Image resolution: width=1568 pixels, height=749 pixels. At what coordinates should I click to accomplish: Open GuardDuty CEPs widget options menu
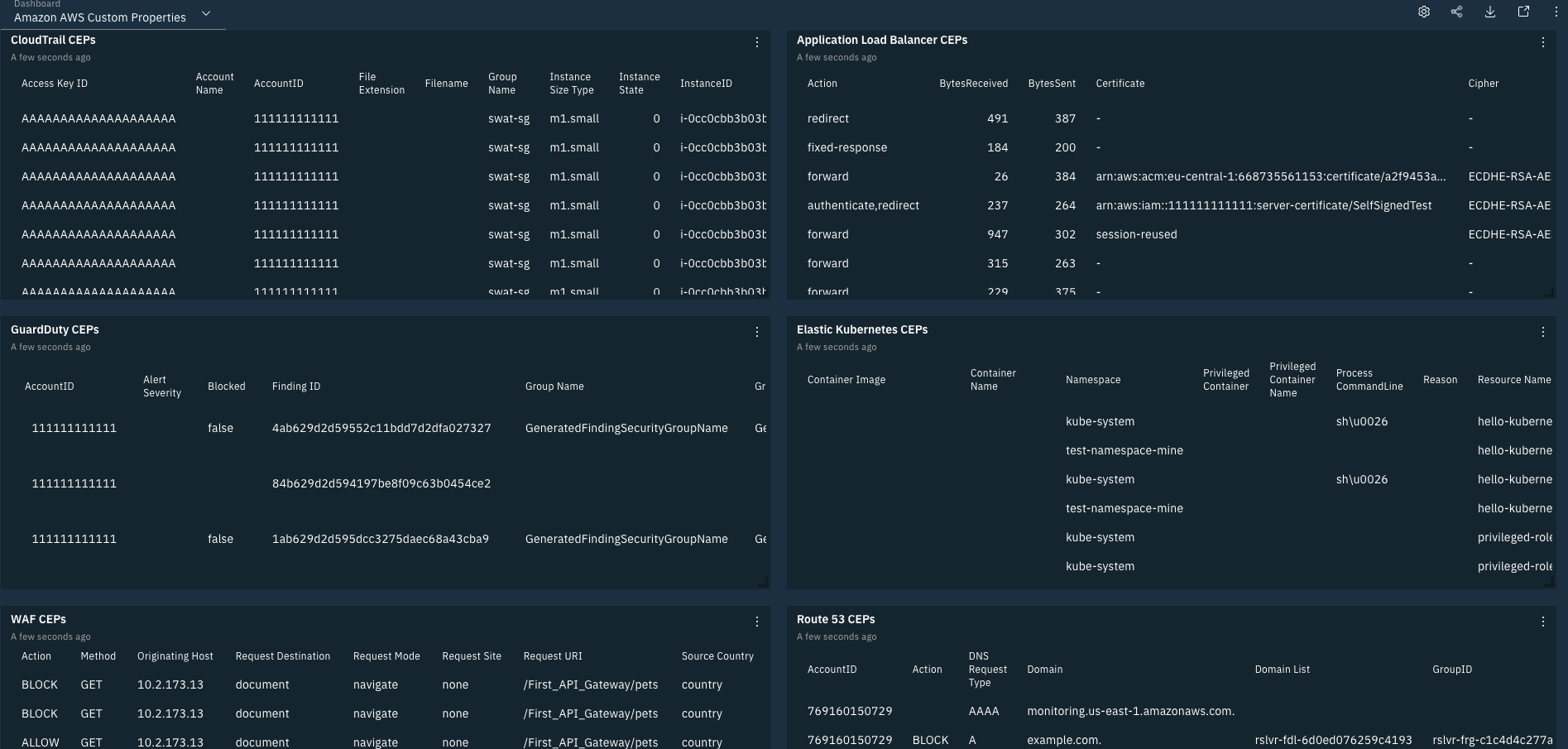(x=756, y=332)
